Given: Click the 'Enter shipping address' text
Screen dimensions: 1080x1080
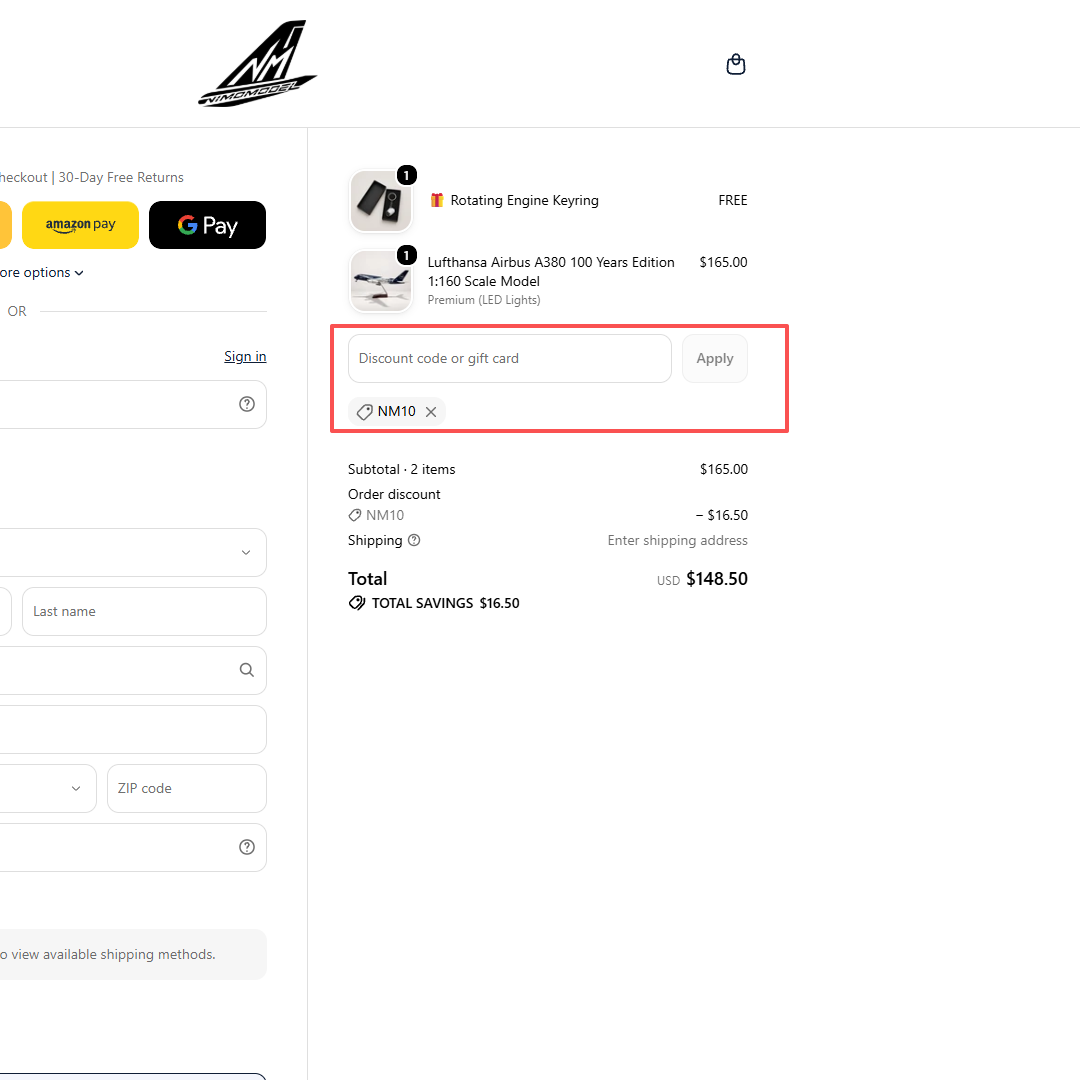Looking at the screenshot, I should [678, 541].
